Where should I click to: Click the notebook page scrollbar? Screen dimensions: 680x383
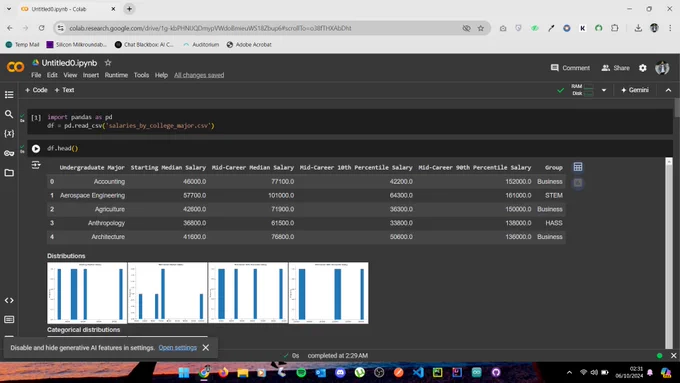(677, 108)
